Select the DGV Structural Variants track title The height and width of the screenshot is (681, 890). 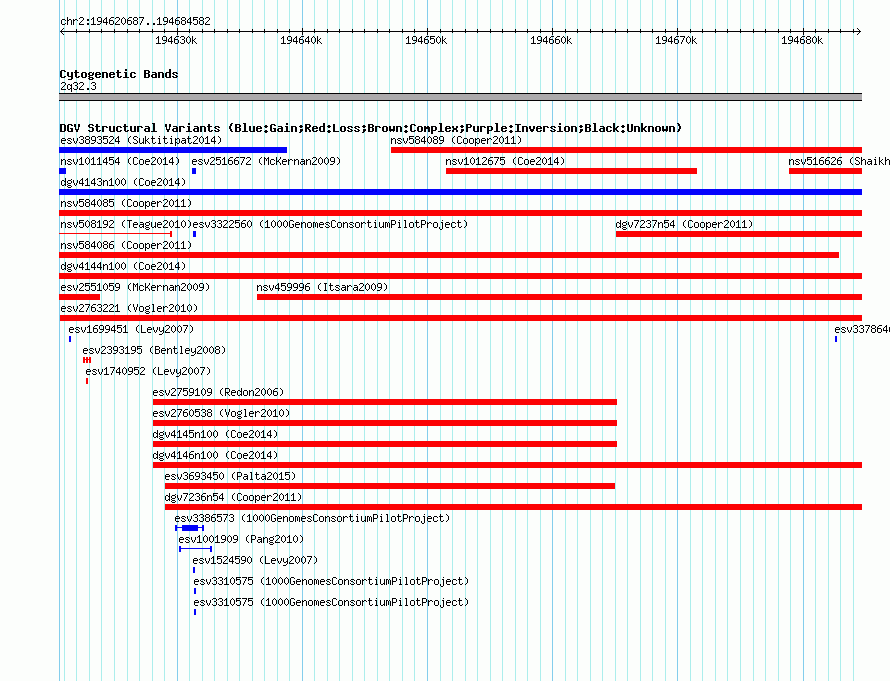370,128
